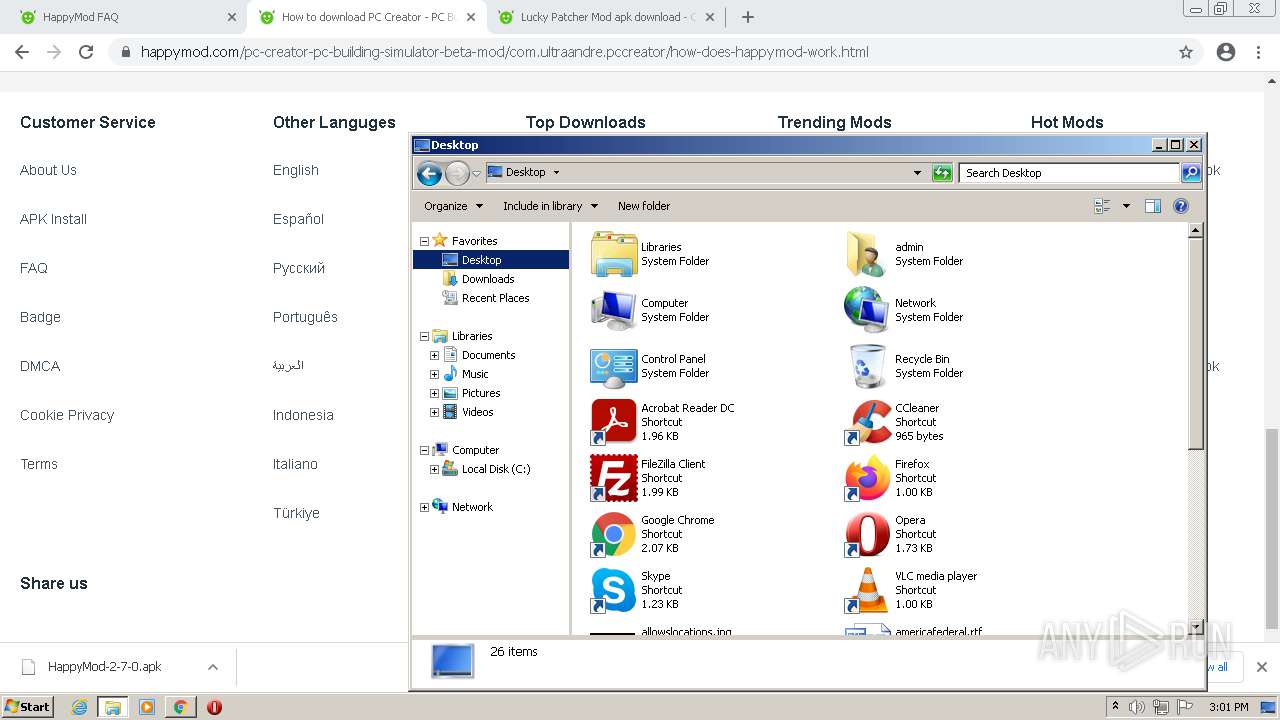The height and width of the screenshot is (720, 1280).
Task: Select the VLC media player shortcut
Action: [867, 590]
